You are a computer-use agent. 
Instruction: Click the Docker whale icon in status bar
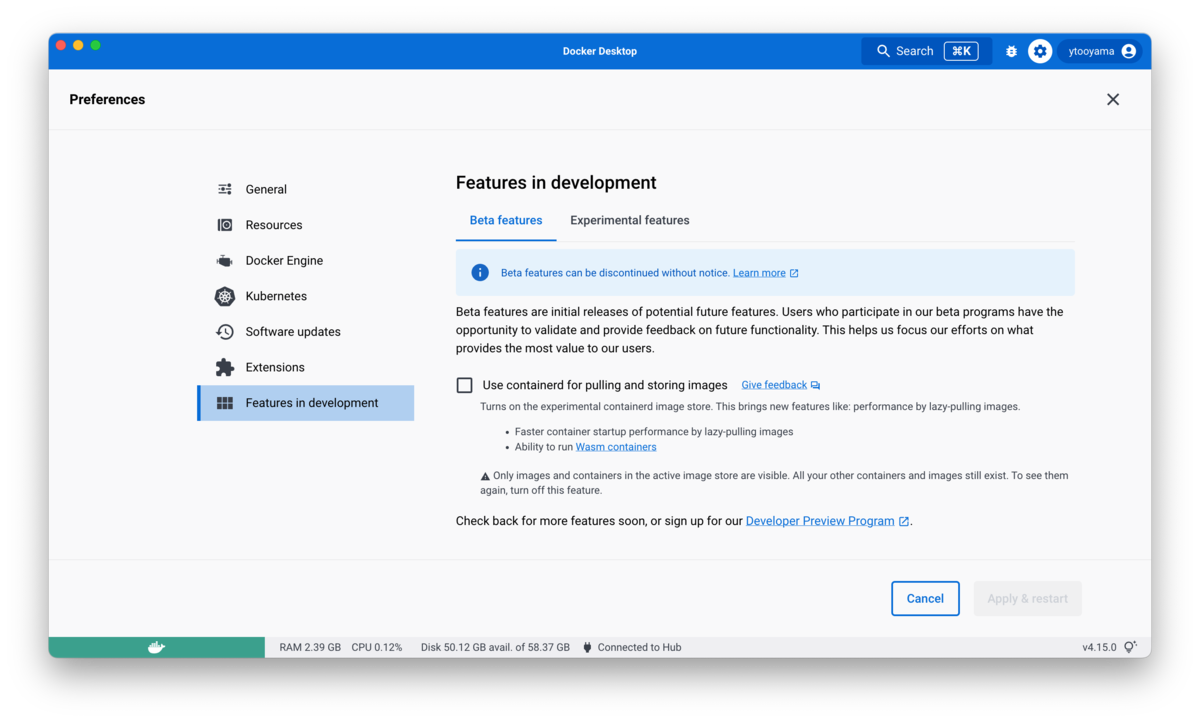click(156, 647)
